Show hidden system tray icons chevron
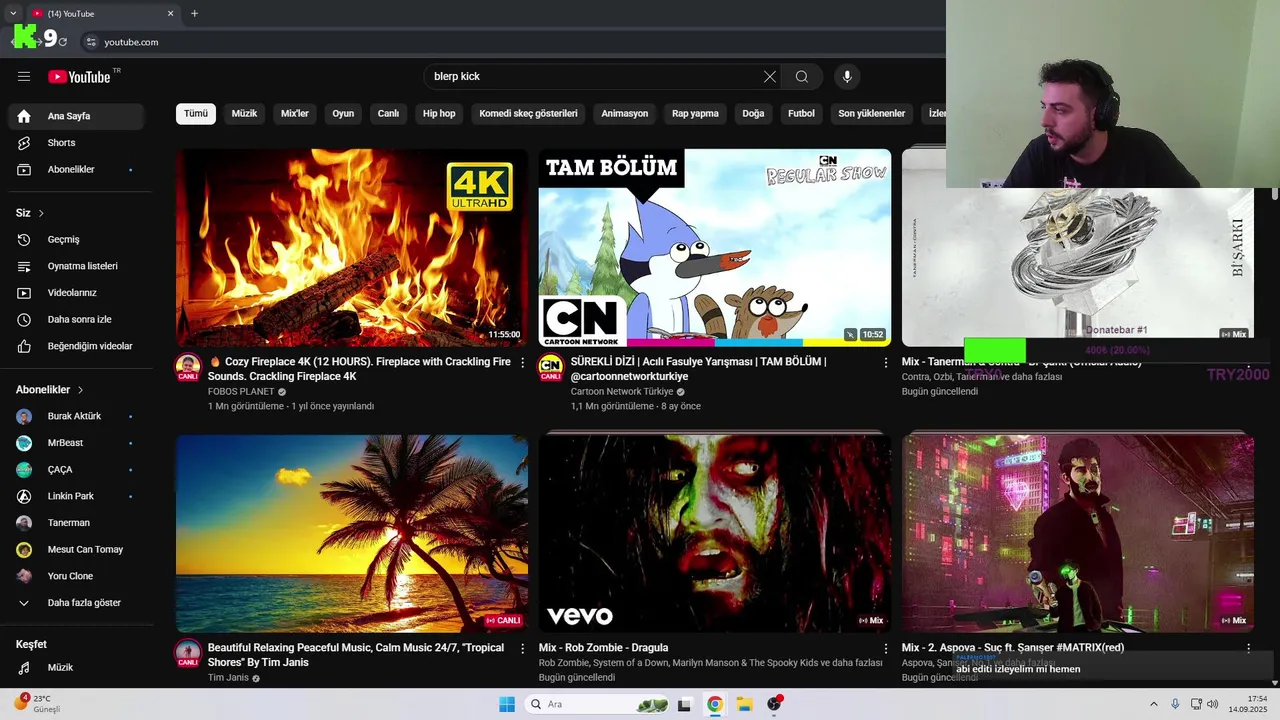This screenshot has width=1280, height=720. click(x=1153, y=704)
